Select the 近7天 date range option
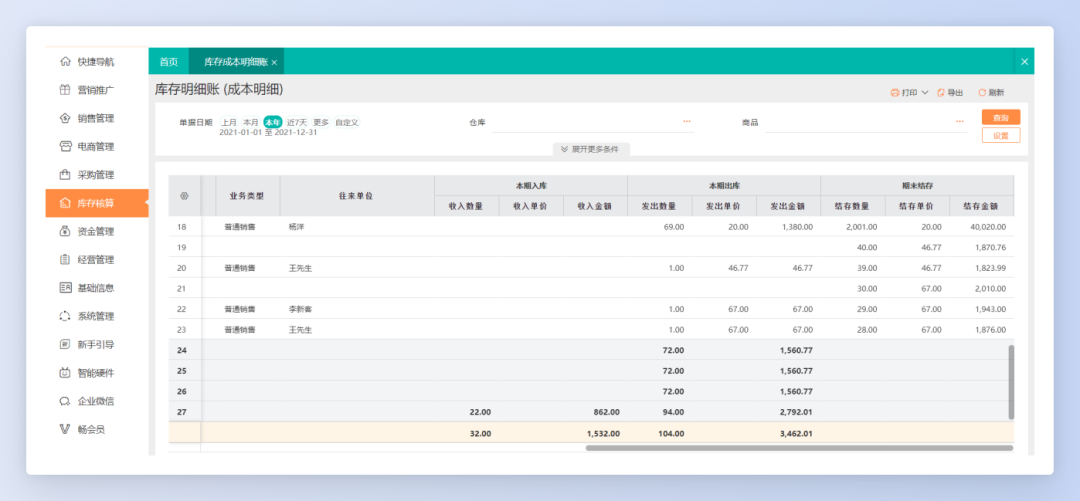This screenshot has width=1080, height=501. [x=298, y=122]
